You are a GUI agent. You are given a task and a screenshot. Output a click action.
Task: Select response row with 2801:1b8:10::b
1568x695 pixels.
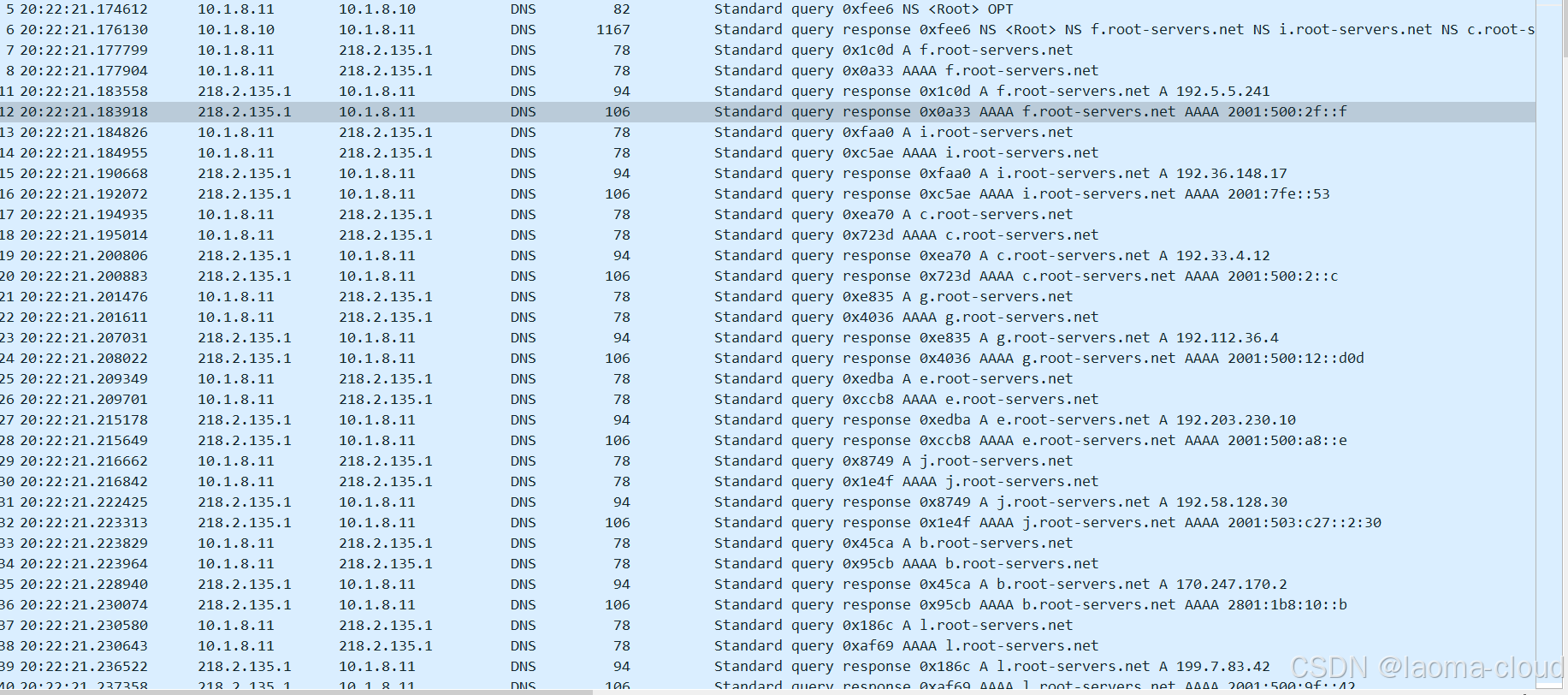tap(767, 604)
